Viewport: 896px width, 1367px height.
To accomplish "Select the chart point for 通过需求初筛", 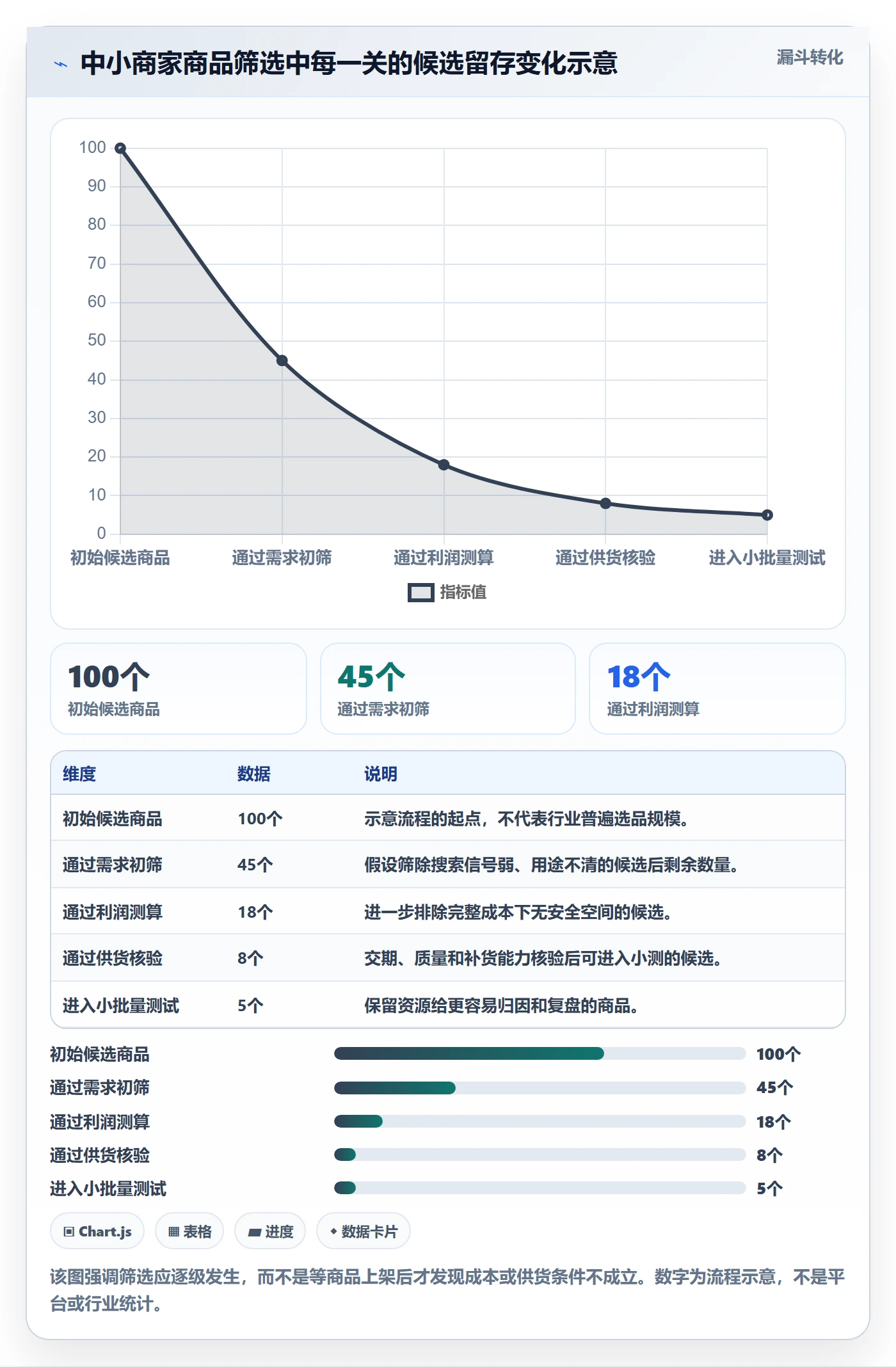I will coord(282,361).
